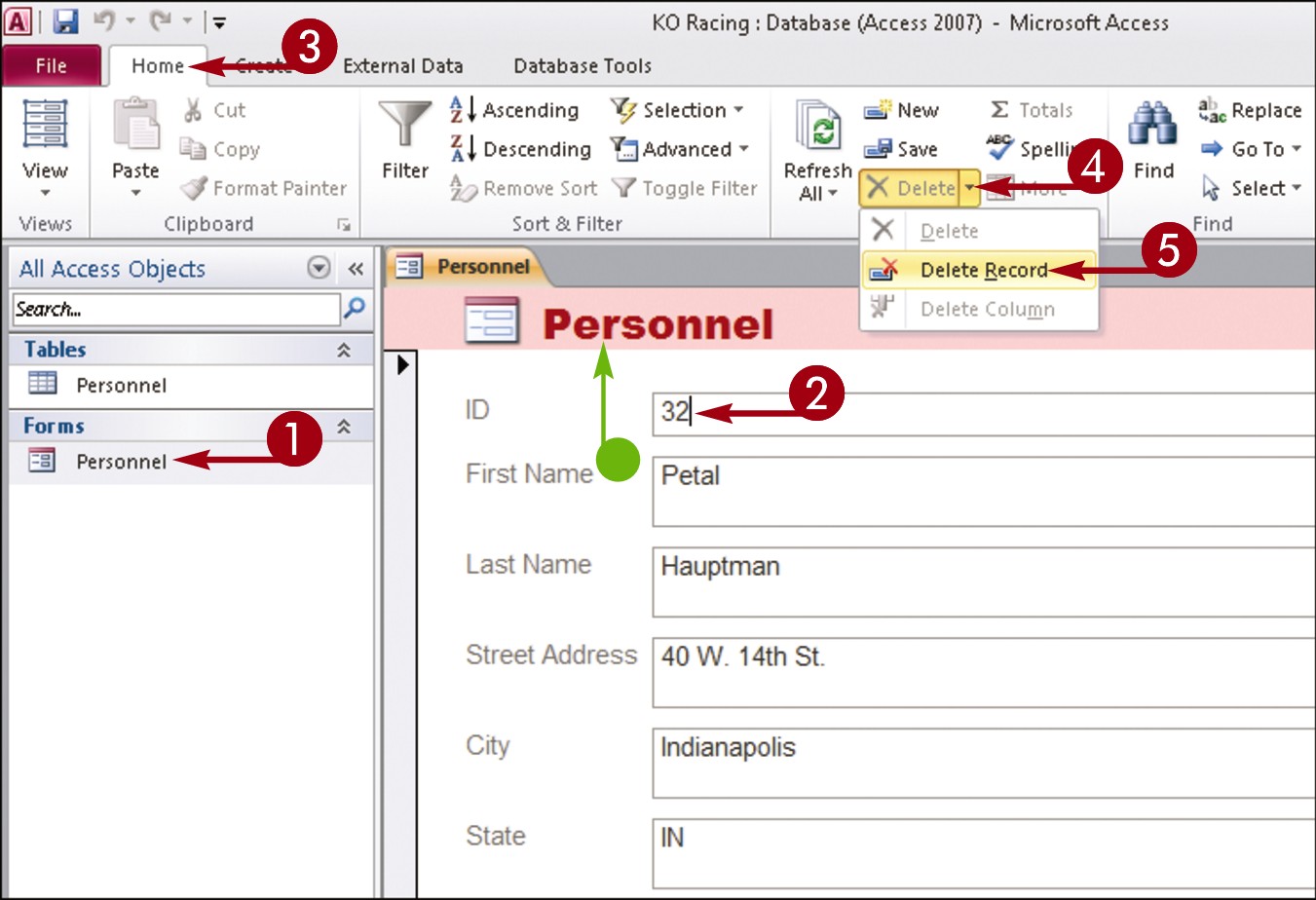Screen dimensions: 1316x900
Task: Open Customize Quick Access Toolbar dropdown
Action: tap(219, 22)
